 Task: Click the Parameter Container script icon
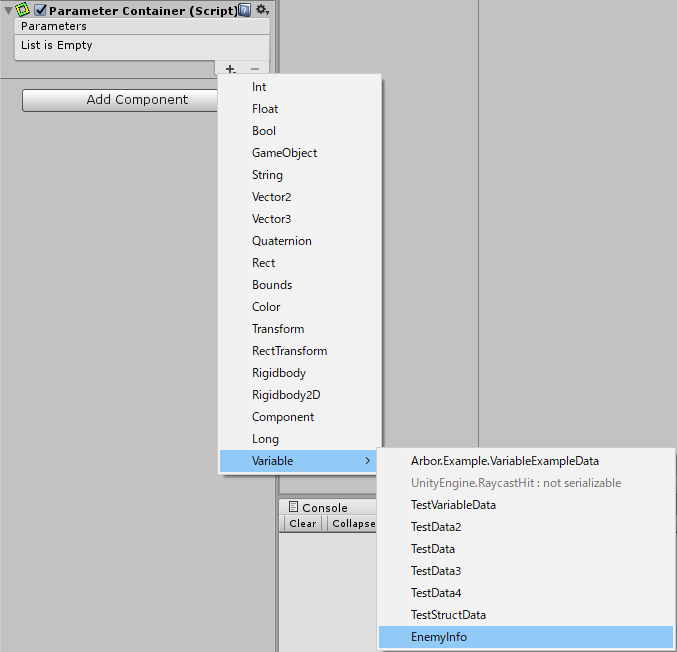point(22,10)
